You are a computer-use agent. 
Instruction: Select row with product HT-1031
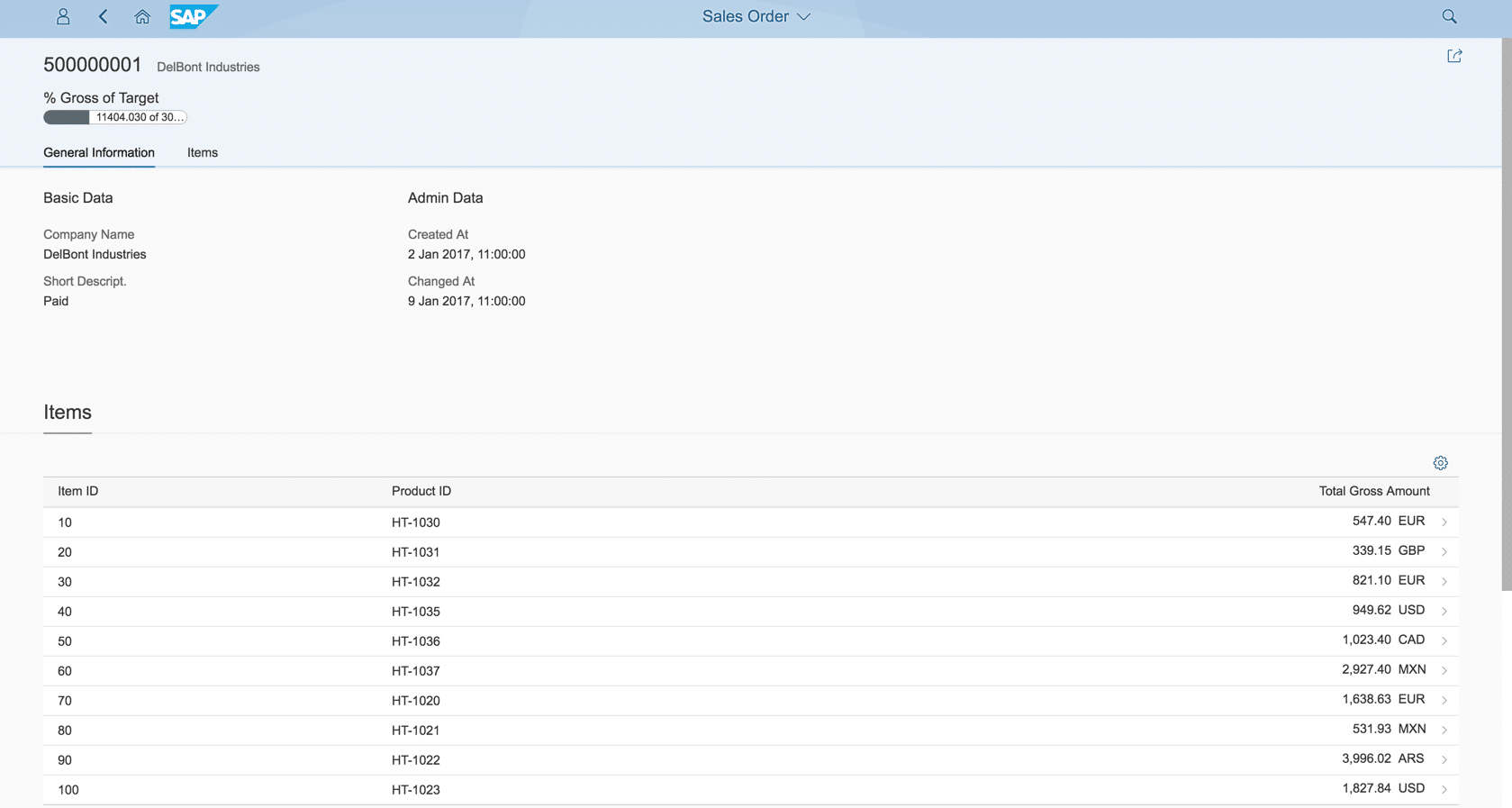pos(415,552)
